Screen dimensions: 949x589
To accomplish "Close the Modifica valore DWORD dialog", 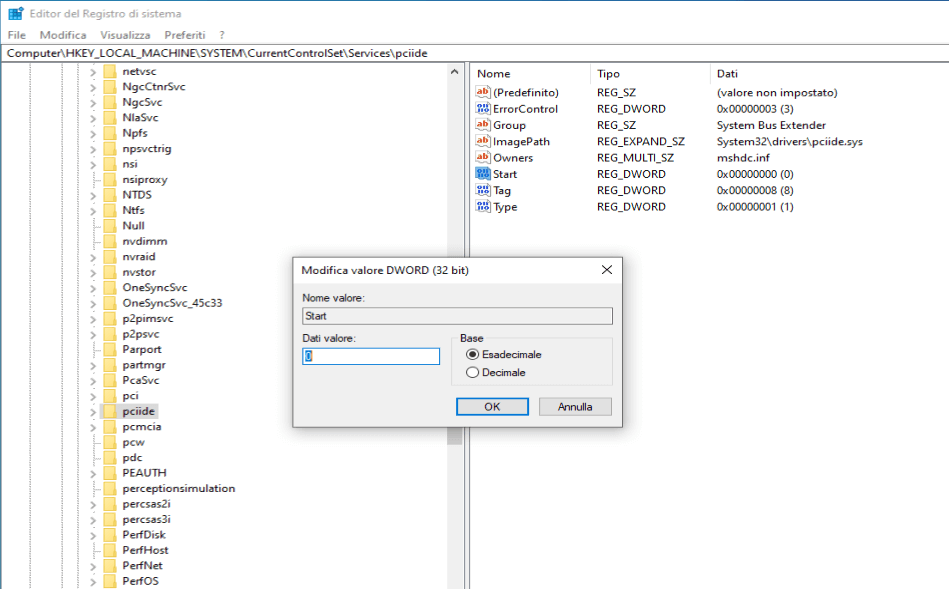I will [606, 270].
